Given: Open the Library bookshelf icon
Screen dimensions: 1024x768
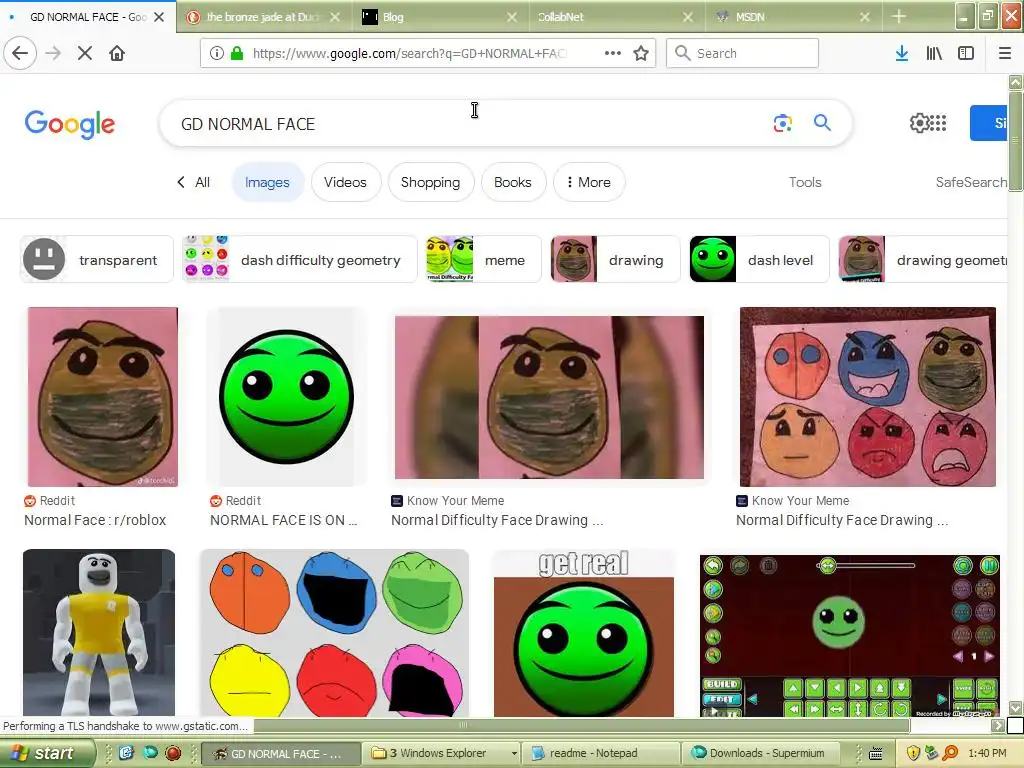Looking at the screenshot, I should pyautogui.click(x=934, y=53).
